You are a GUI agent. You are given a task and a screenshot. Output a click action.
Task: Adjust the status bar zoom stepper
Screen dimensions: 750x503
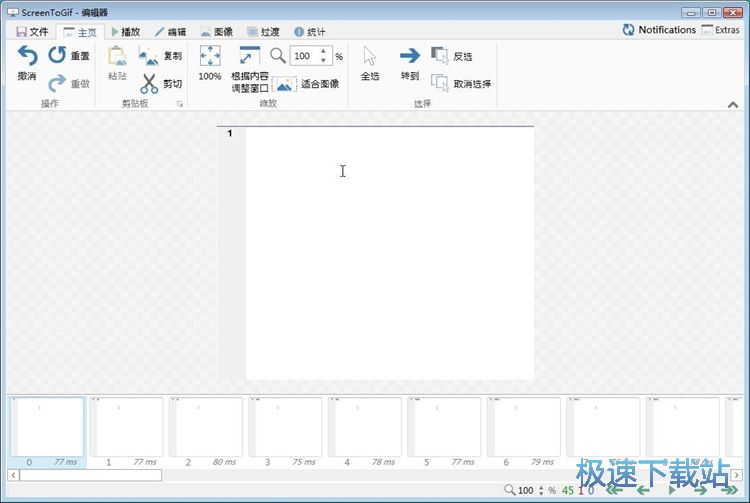point(541,490)
